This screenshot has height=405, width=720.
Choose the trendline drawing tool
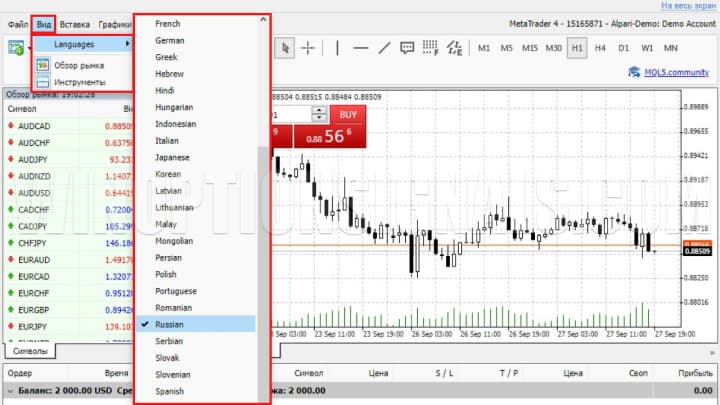[384, 47]
